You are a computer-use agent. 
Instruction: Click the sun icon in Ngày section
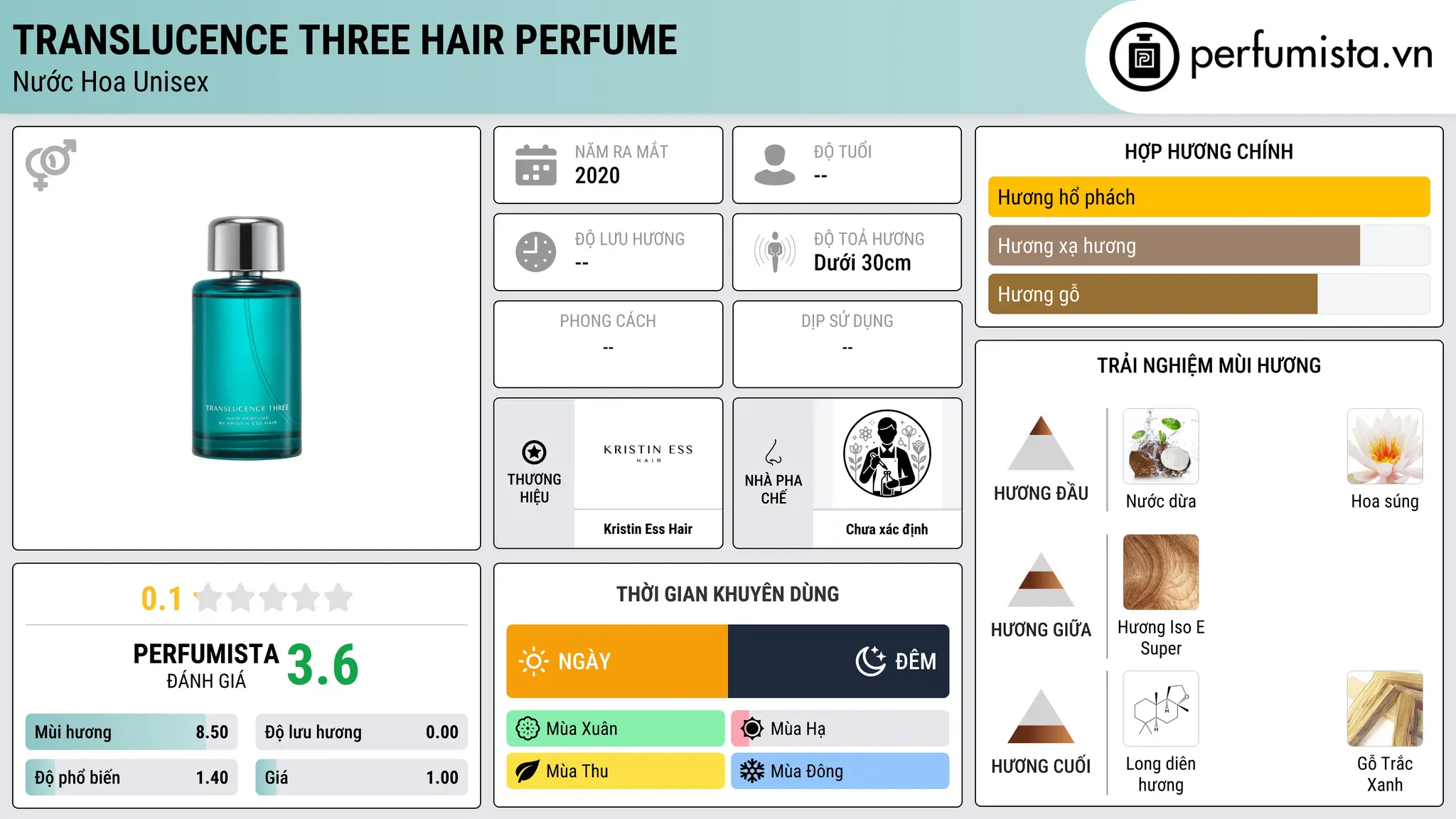(533, 661)
